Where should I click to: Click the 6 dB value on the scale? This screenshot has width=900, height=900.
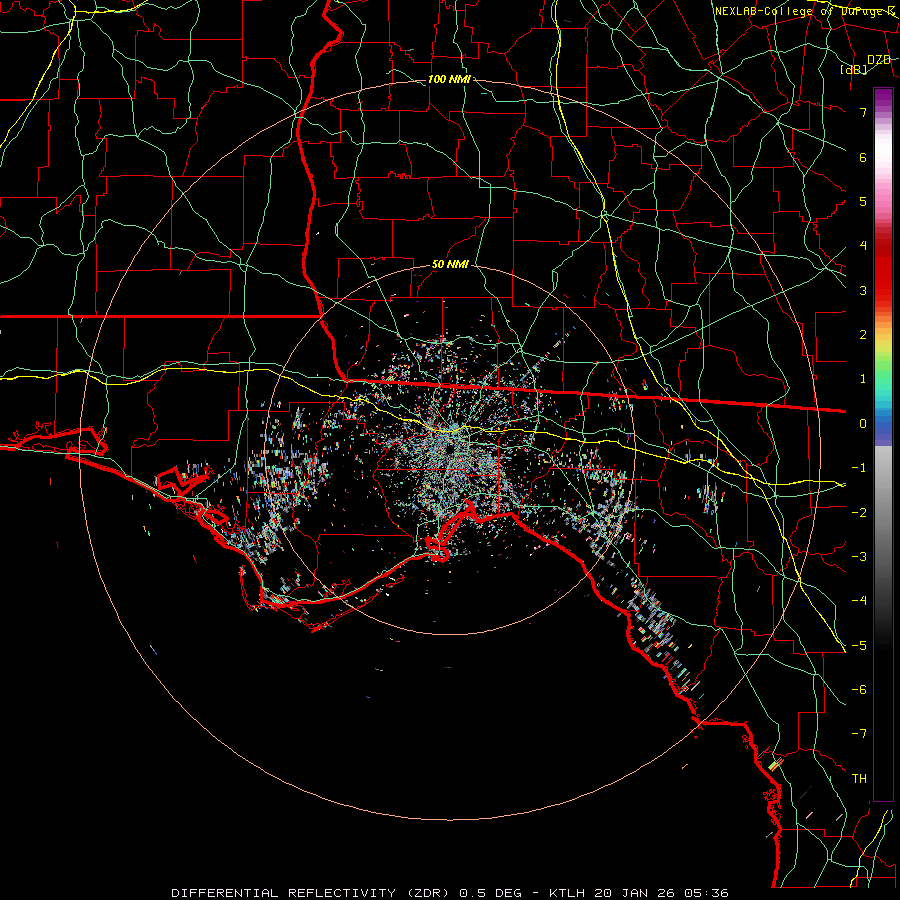click(863, 157)
